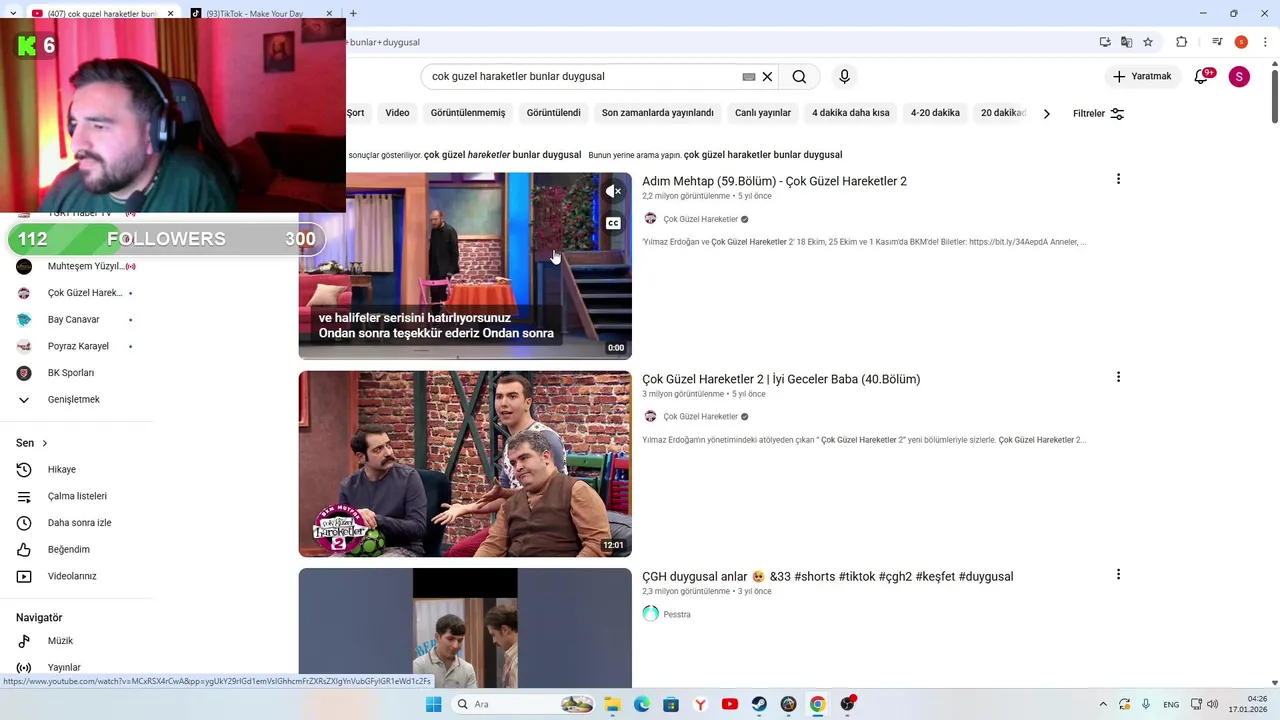Open Çalma listeleri playlists
Viewport: 1280px width, 720px height.
click(x=76, y=496)
